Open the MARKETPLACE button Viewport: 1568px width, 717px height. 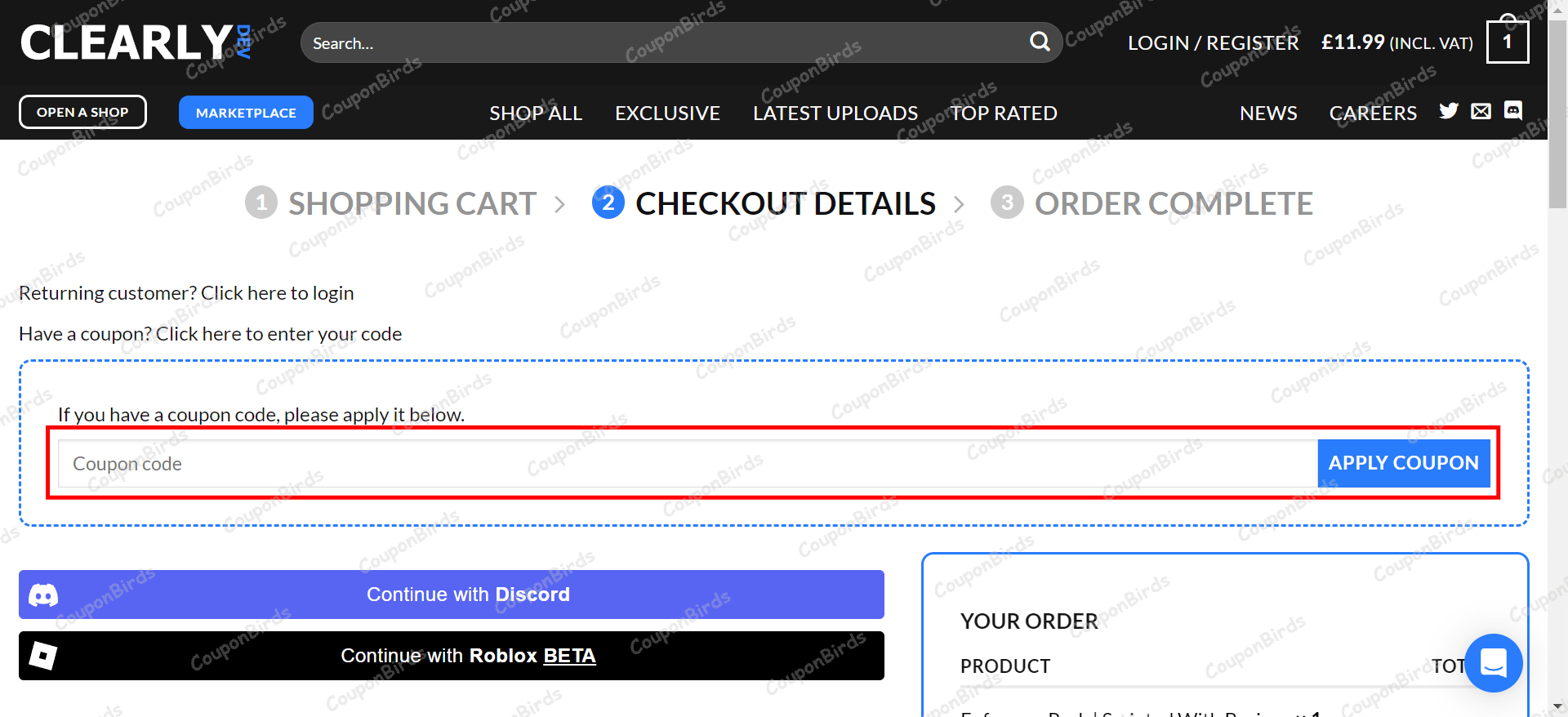click(245, 112)
